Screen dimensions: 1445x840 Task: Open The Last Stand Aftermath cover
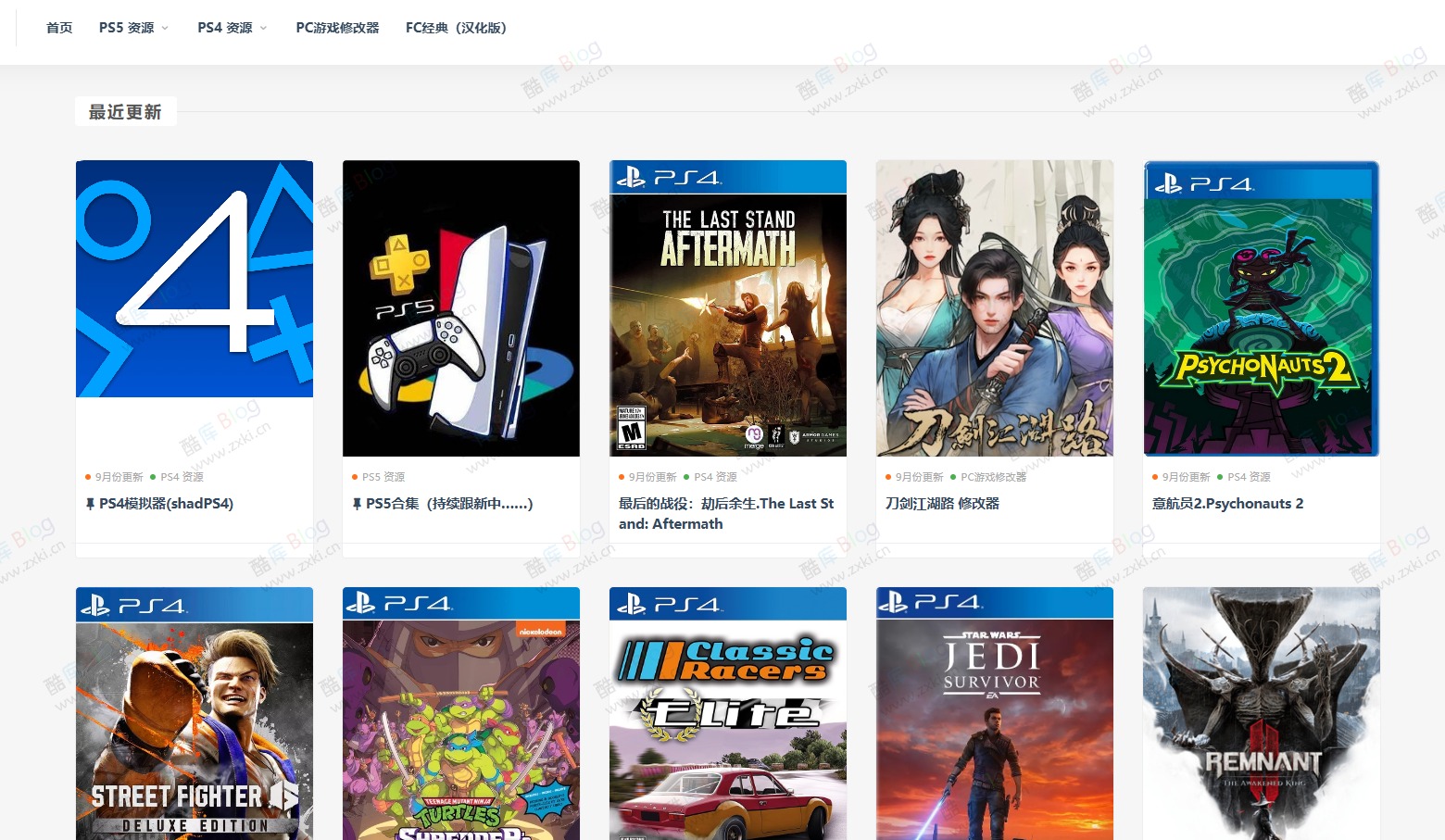[728, 308]
